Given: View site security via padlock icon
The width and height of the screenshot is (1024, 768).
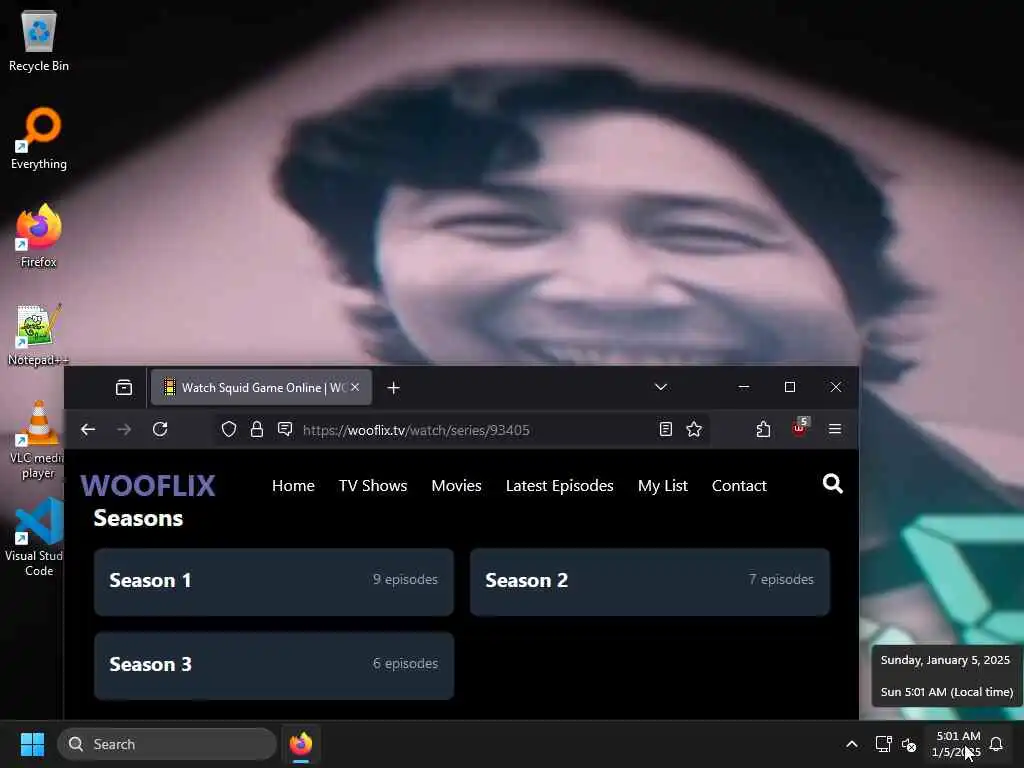Looking at the screenshot, I should click(257, 429).
